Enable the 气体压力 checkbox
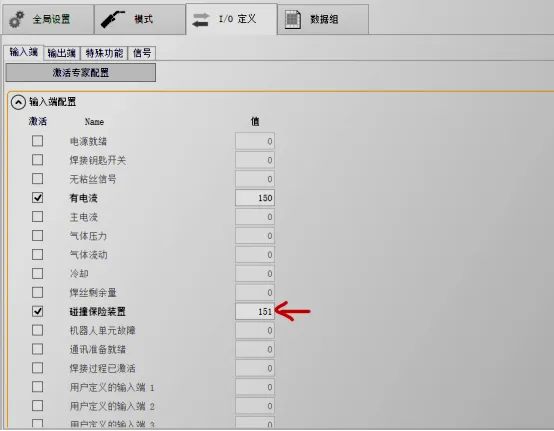Screen dimensions: 554x431 tap(37, 235)
